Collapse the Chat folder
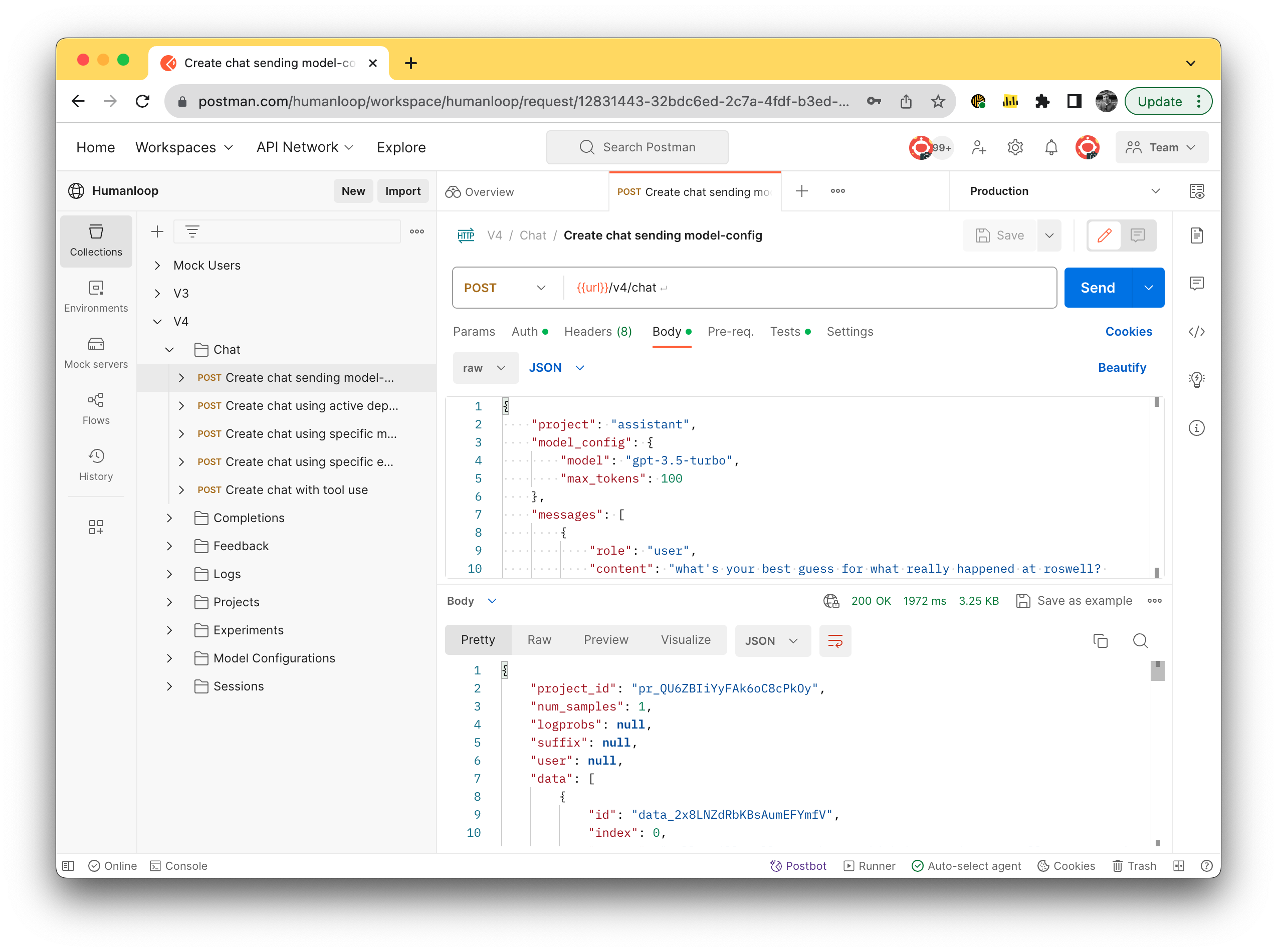This screenshot has width=1277, height=952. (x=169, y=350)
